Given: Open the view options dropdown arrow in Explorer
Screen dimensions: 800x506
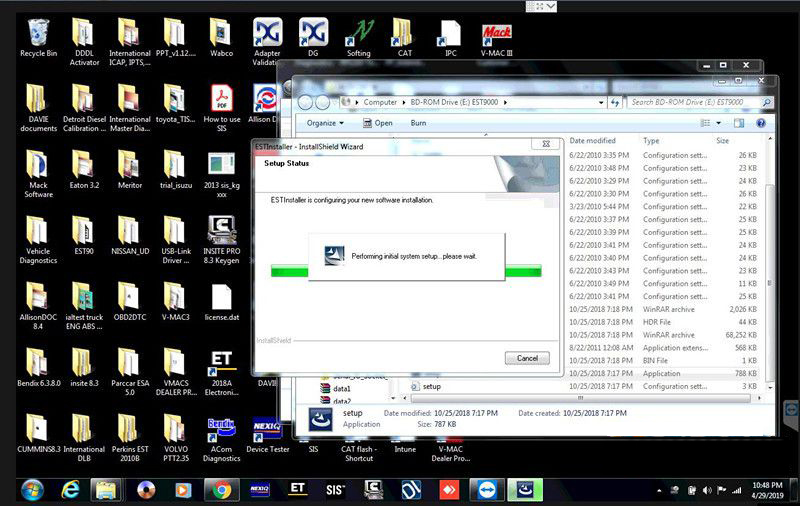Looking at the screenshot, I should pyautogui.click(x=718, y=123).
